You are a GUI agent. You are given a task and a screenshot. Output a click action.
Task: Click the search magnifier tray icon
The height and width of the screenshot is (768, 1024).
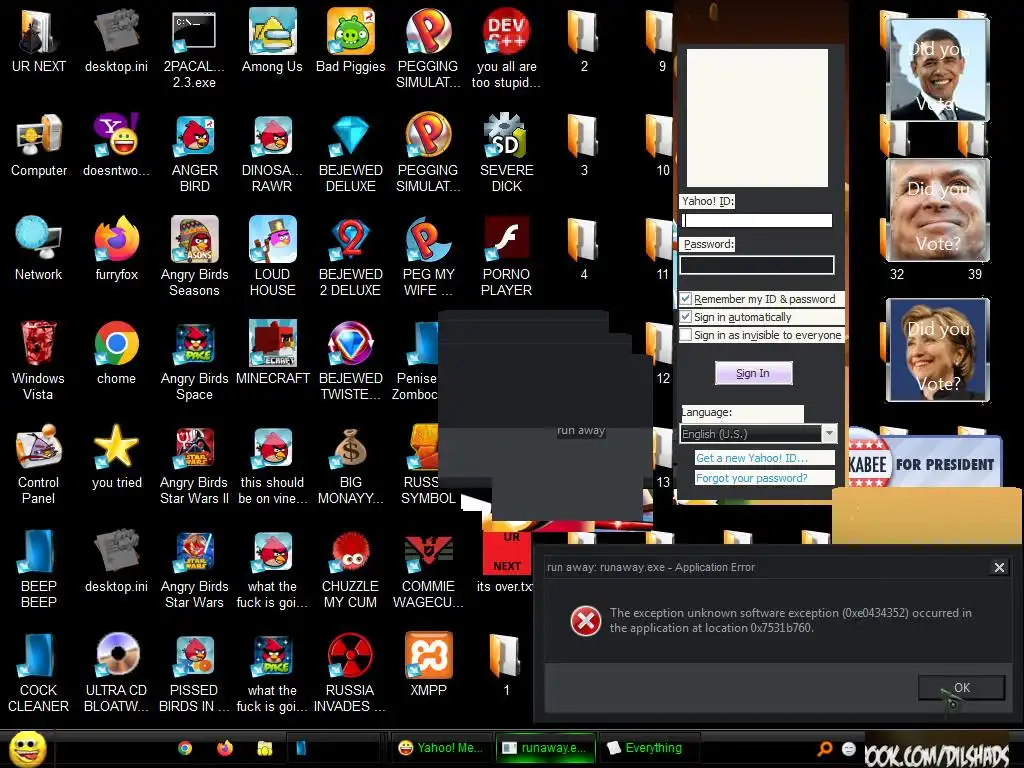(x=825, y=748)
